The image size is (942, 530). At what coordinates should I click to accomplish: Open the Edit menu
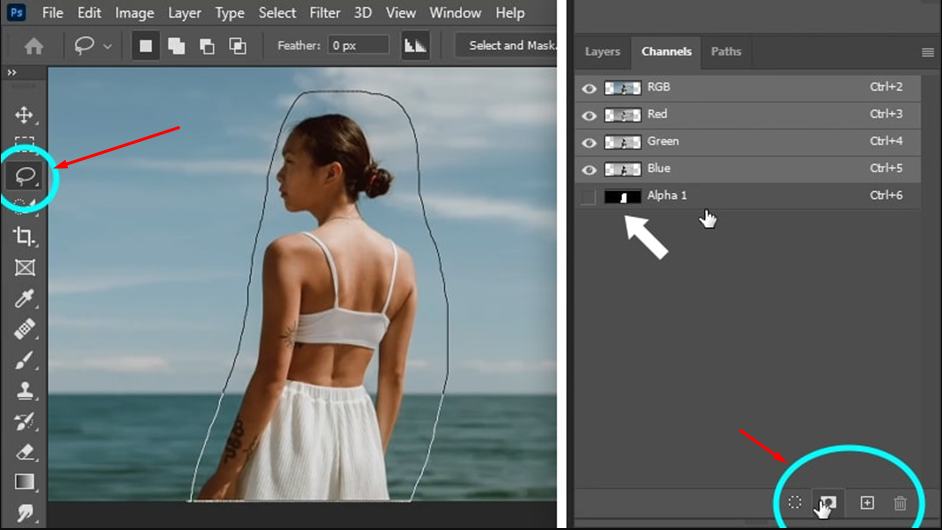(x=89, y=13)
